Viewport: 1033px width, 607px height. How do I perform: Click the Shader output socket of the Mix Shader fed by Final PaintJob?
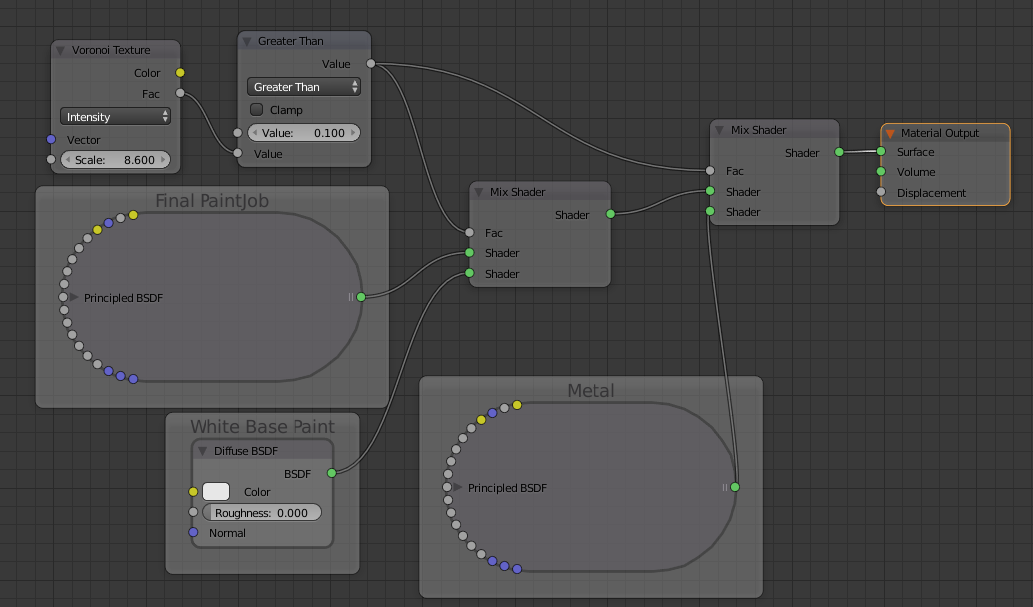[610, 214]
